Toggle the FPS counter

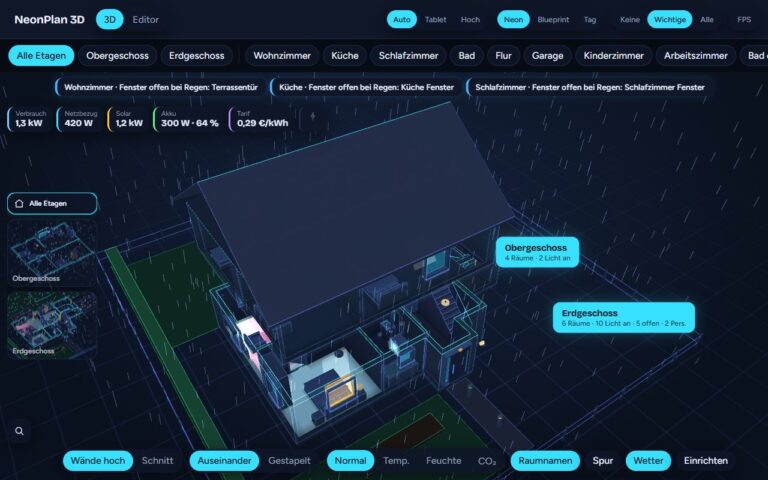pyautogui.click(x=744, y=20)
